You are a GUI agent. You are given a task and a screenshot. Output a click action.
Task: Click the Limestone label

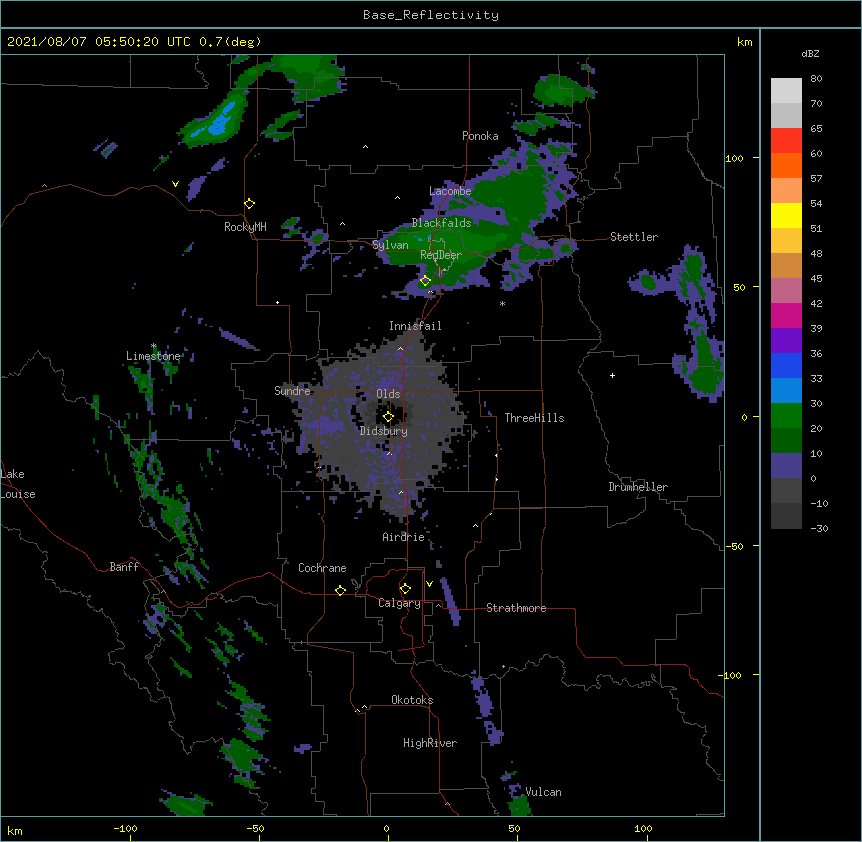click(x=153, y=356)
